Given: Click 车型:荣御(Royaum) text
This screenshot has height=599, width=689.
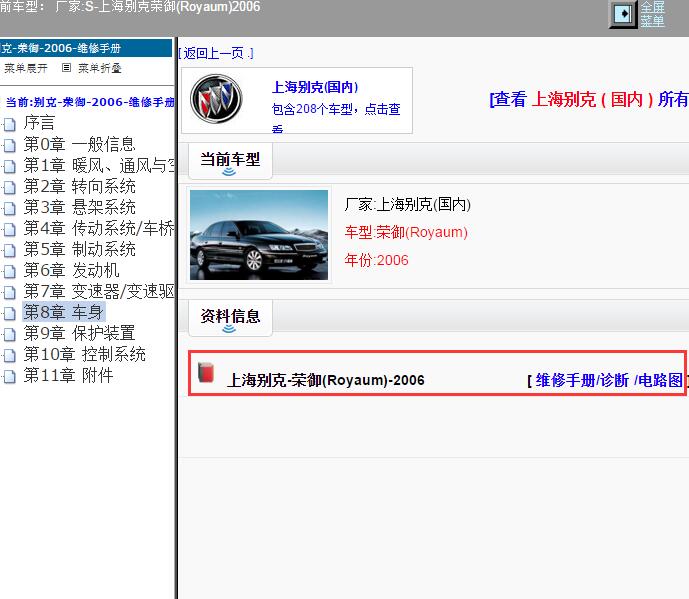Looking at the screenshot, I should 406,232.
